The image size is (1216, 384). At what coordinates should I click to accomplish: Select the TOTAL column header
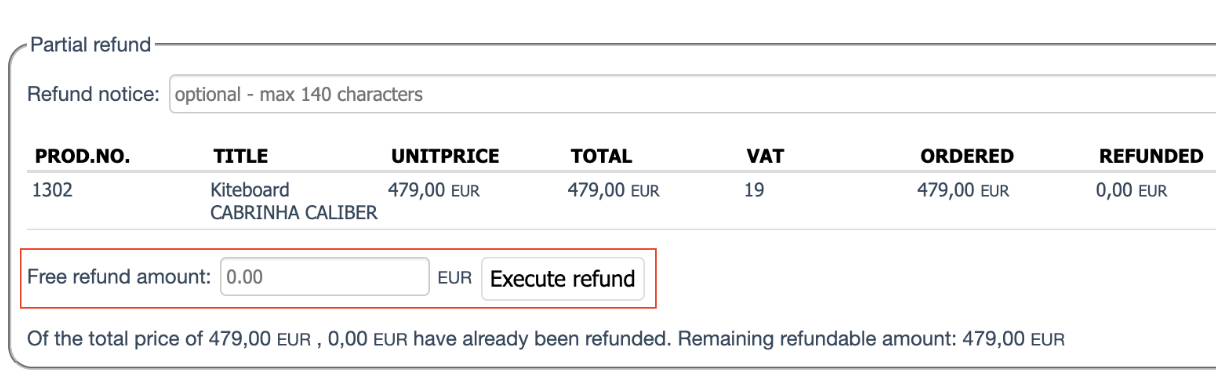coord(601,156)
